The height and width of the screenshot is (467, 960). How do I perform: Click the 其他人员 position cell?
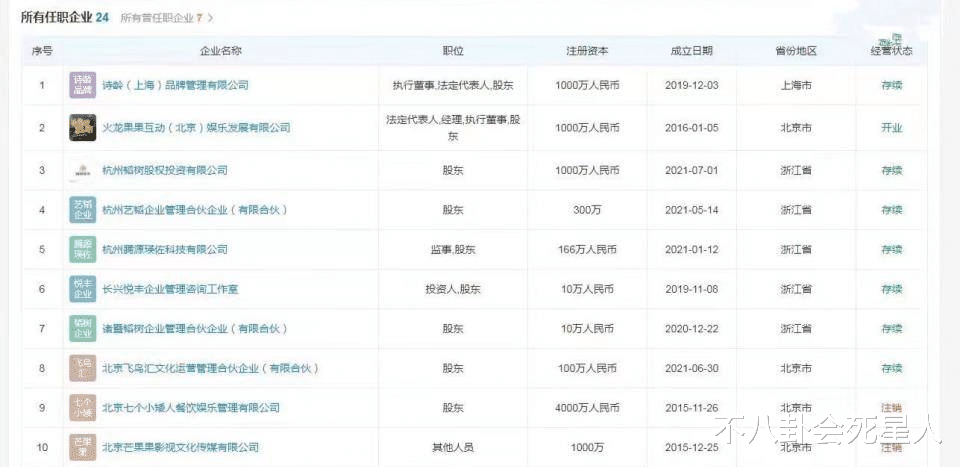(x=453, y=447)
